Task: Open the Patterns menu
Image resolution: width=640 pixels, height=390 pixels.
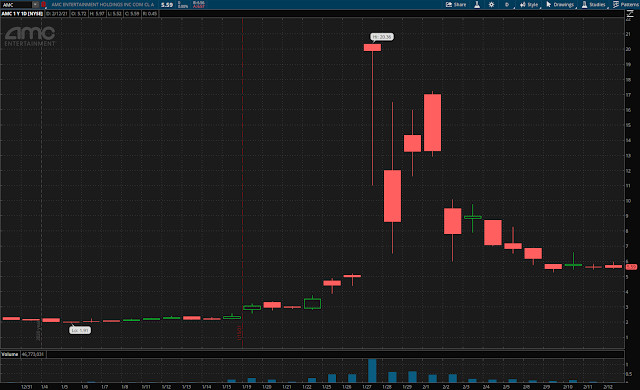Action: (x=626, y=4)
